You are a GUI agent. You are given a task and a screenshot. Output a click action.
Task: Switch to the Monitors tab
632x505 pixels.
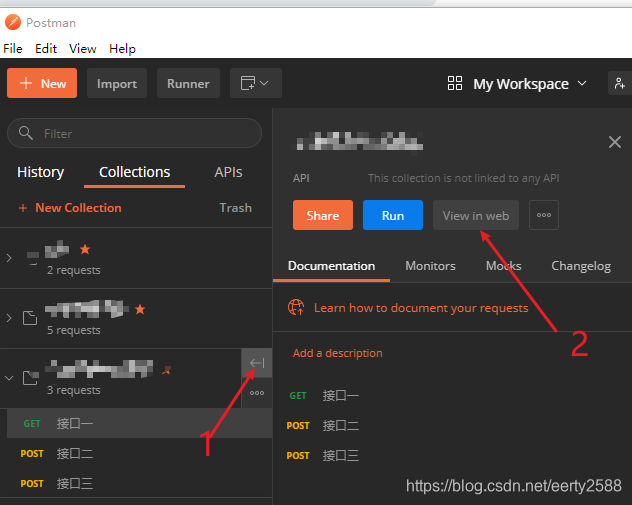pos(430,266)
